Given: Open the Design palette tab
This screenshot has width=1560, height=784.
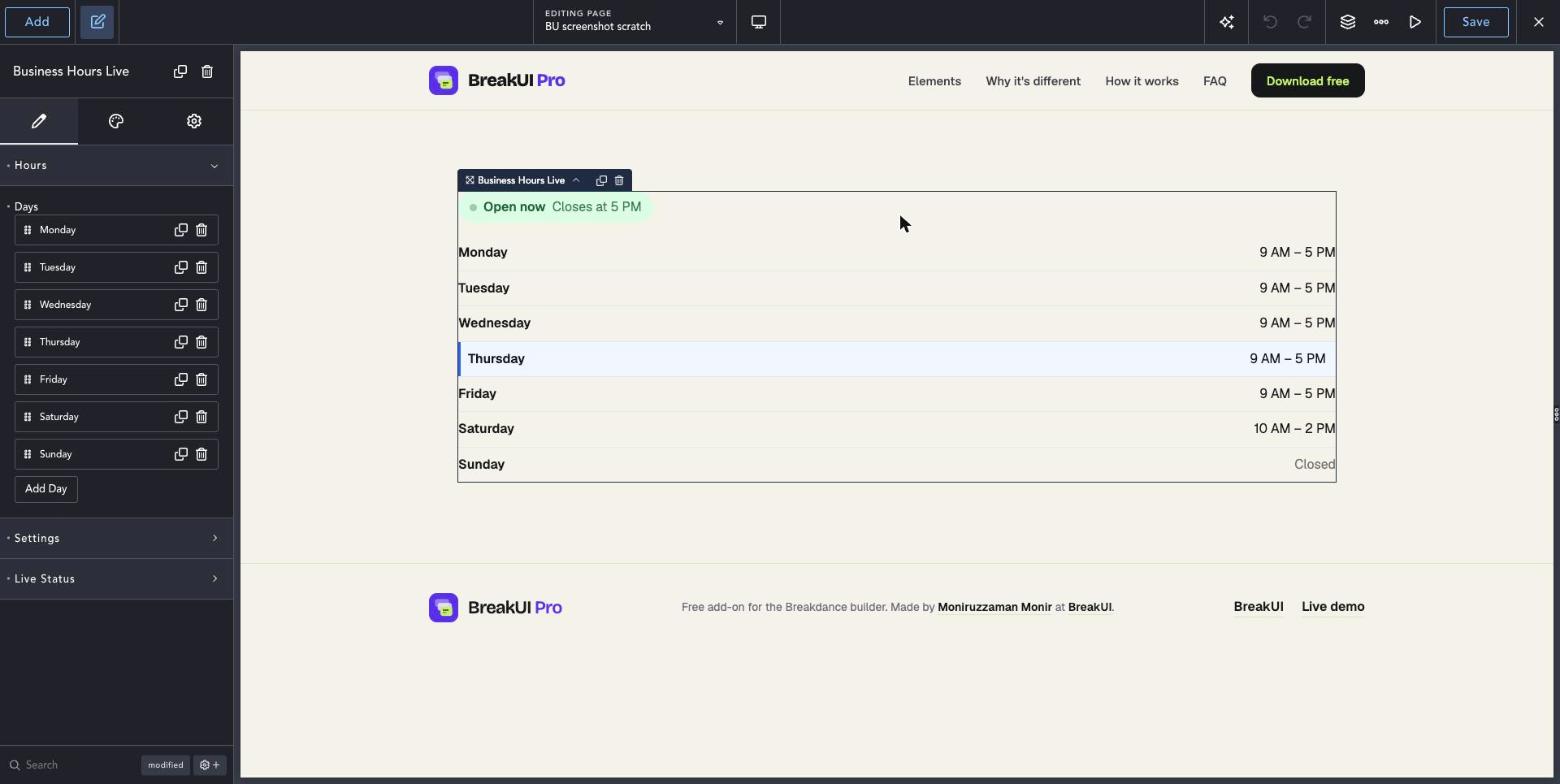Looking at the screenshot, I should (116, 121).
